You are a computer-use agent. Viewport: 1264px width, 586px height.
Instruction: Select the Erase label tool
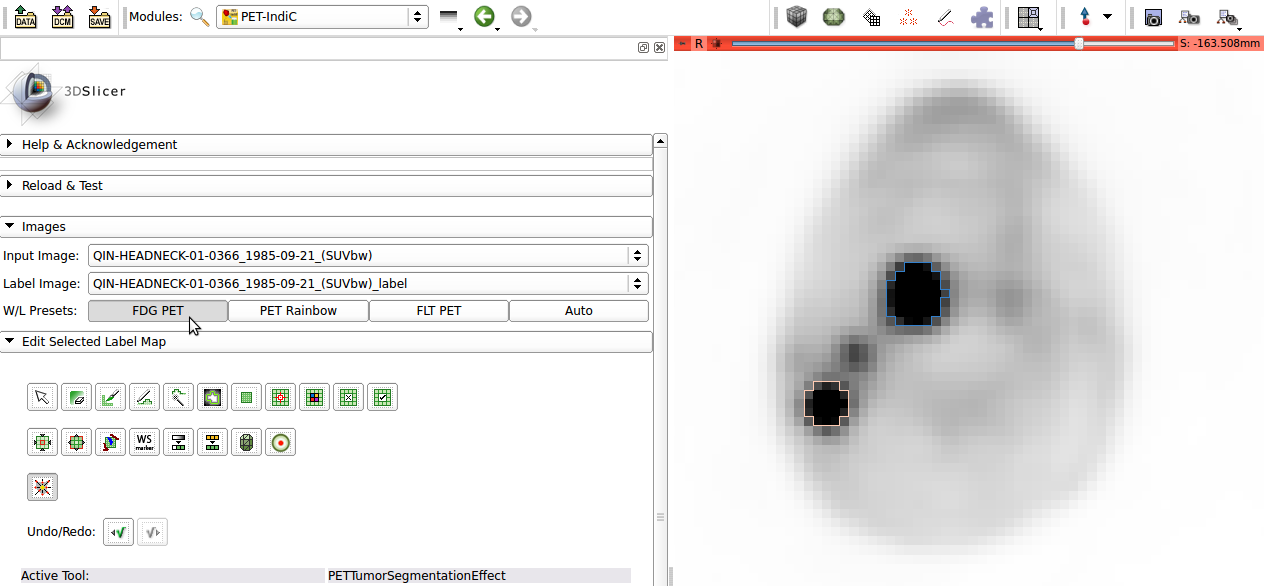(76, 398)
